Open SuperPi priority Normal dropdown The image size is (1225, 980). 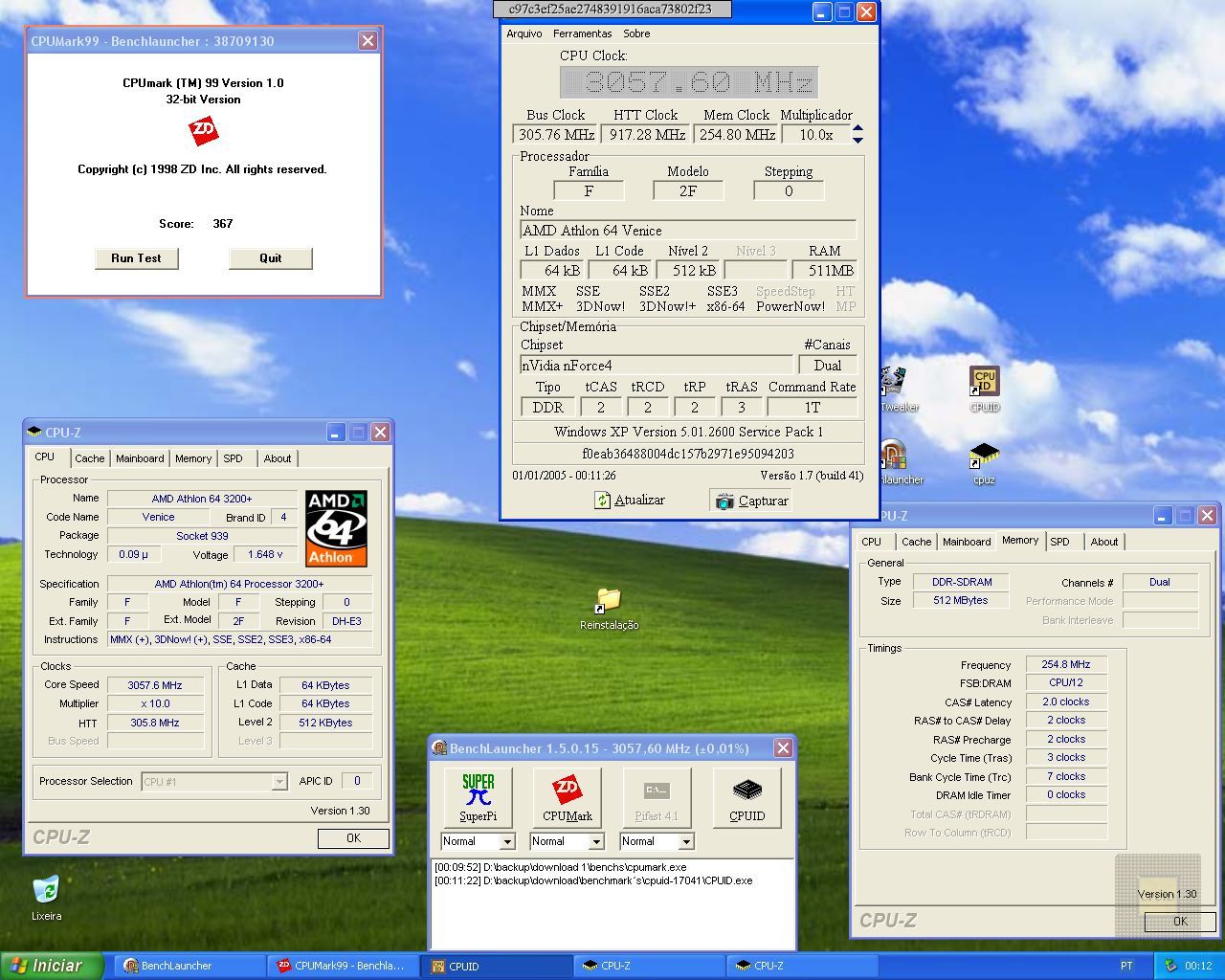coord(507,841)
